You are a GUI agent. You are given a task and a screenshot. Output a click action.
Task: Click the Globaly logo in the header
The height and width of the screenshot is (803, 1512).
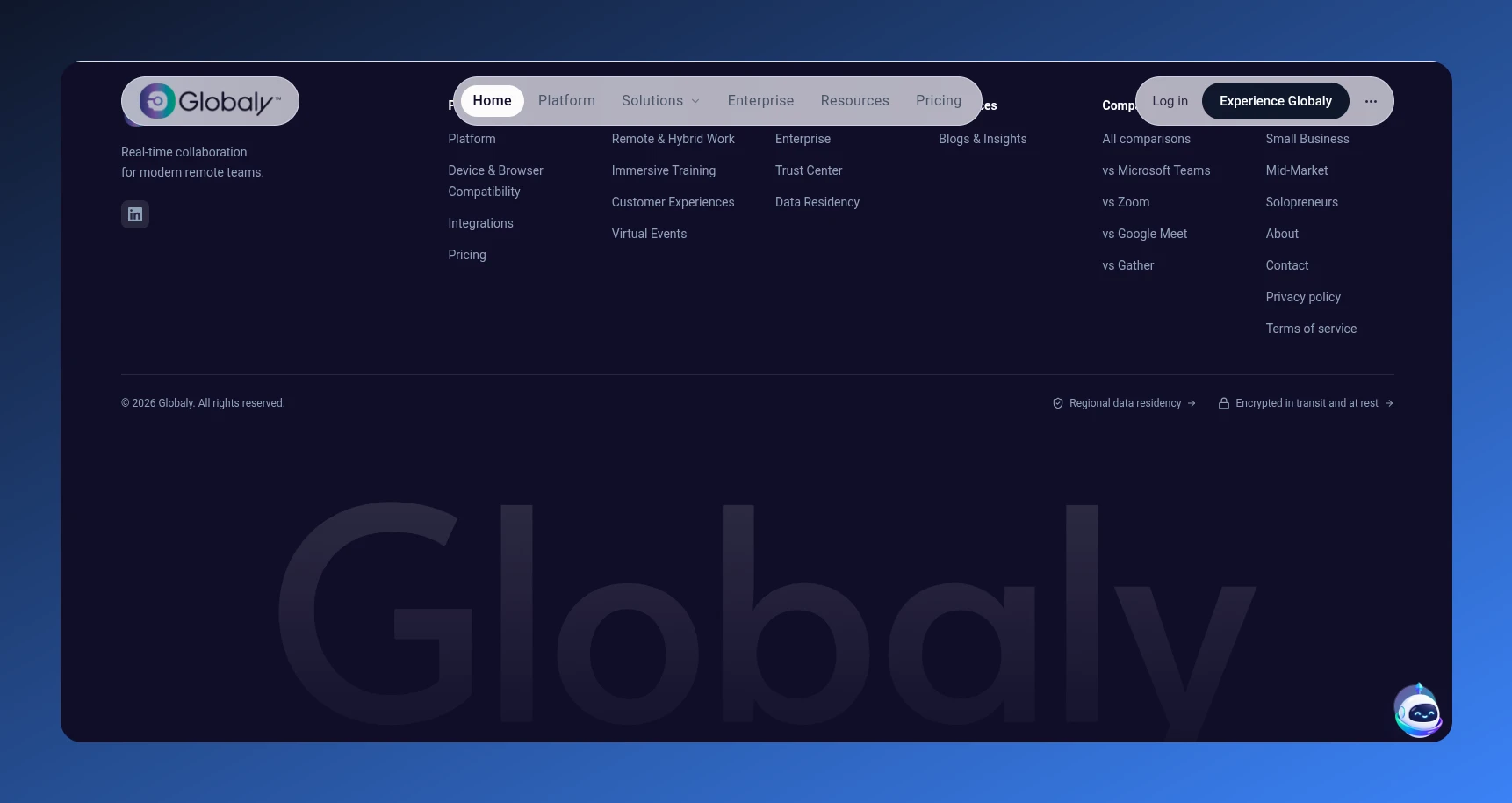coord(210,101)
